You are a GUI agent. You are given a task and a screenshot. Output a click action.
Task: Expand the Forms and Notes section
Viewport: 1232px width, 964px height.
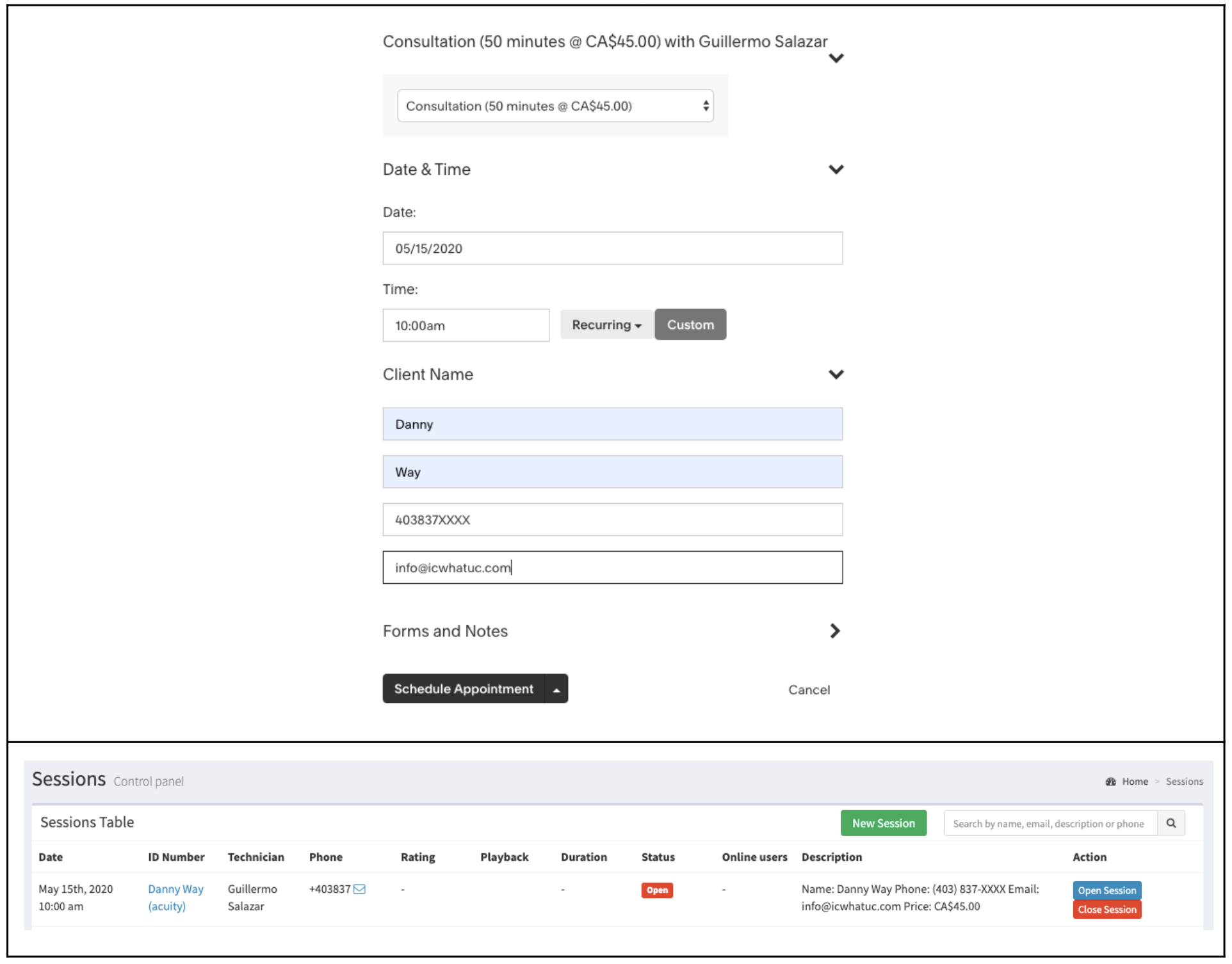[834, 631]
